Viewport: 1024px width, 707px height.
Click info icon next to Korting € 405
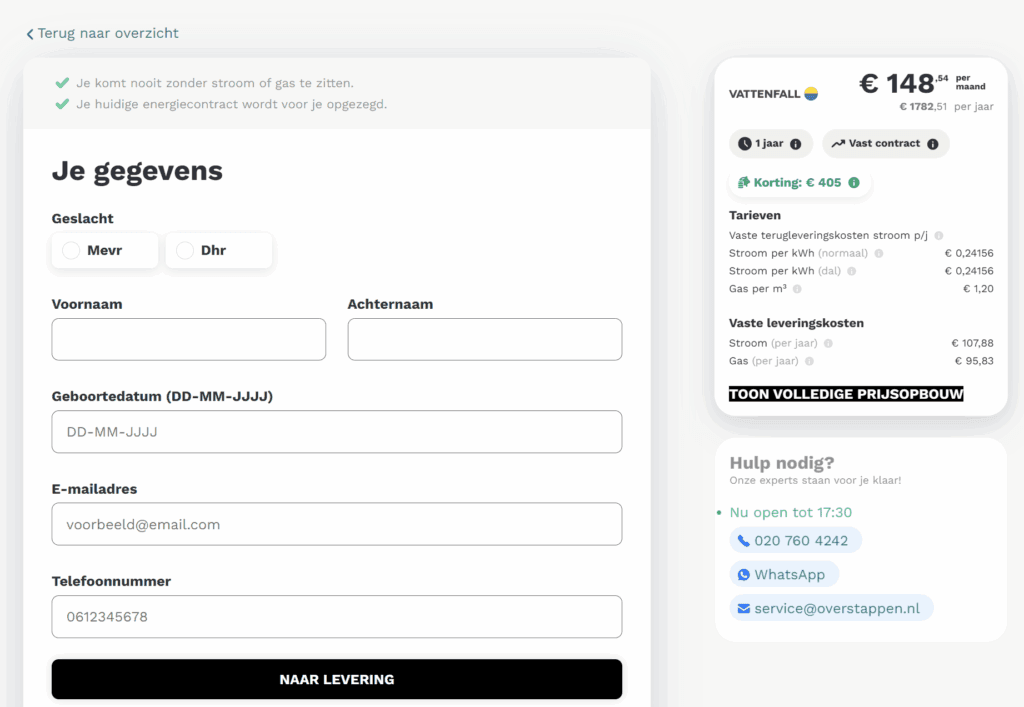point(854,183)
